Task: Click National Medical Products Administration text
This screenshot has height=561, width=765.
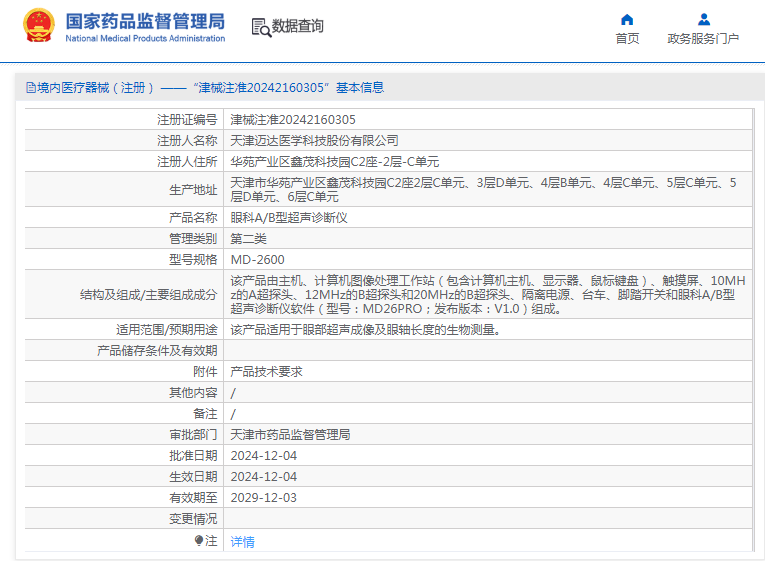Action: pos(145,39)
